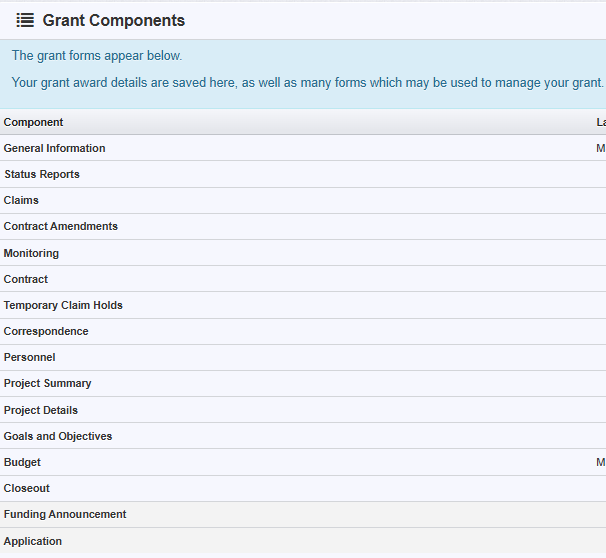
Task: Open the Personnel component
Action: (29, 357)
